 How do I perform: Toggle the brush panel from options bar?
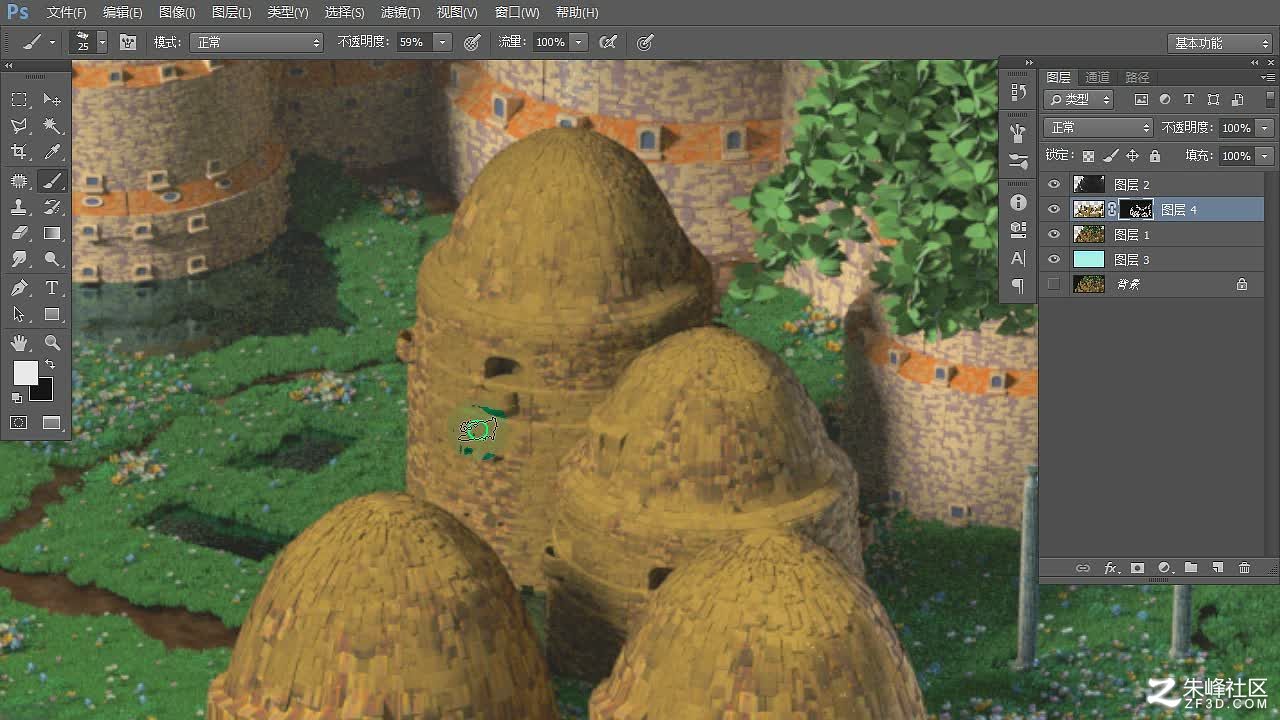pyautogui.click(x=128, y=42)
